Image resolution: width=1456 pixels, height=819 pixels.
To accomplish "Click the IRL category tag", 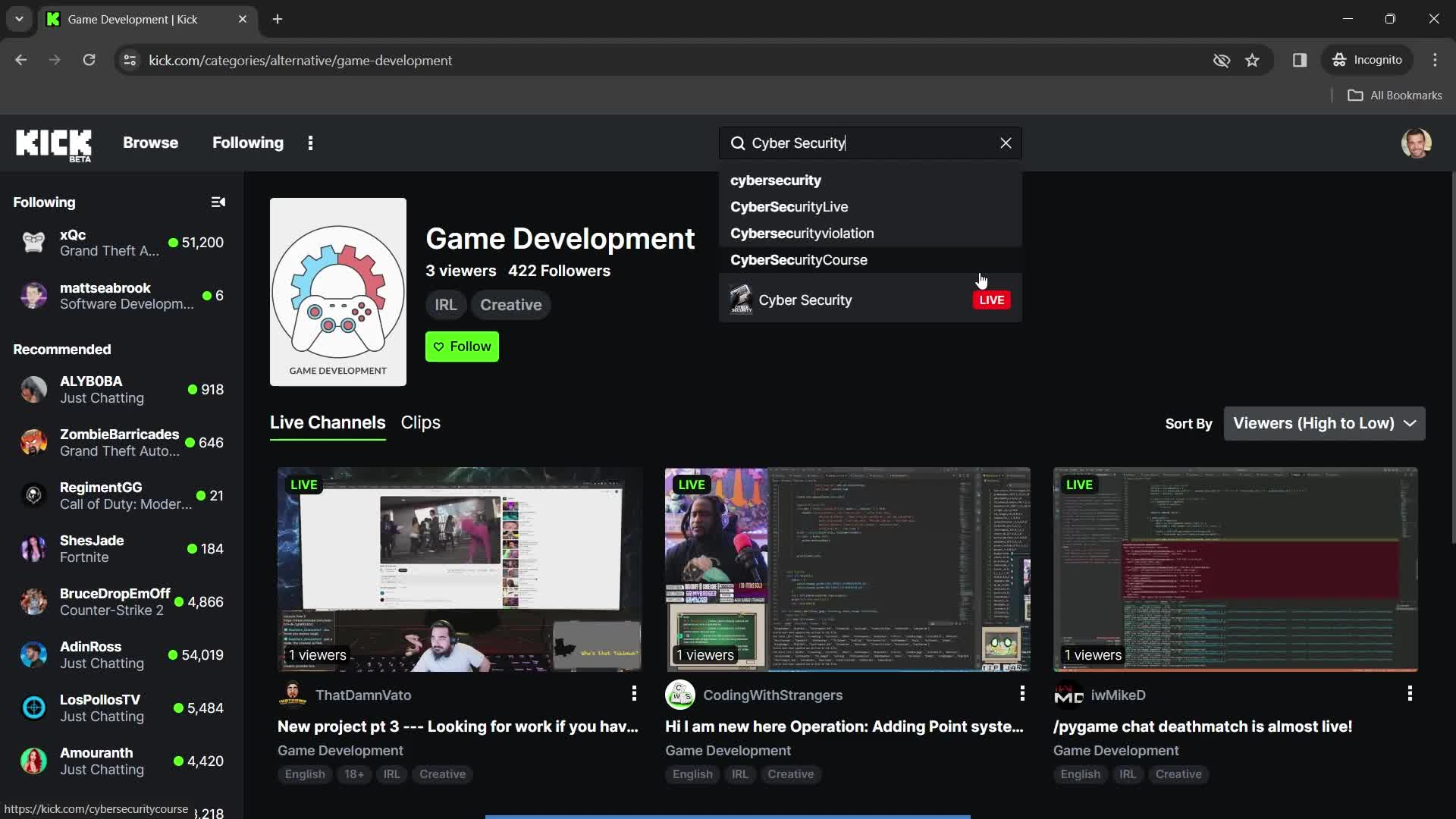I will click(x=445, y=305).
